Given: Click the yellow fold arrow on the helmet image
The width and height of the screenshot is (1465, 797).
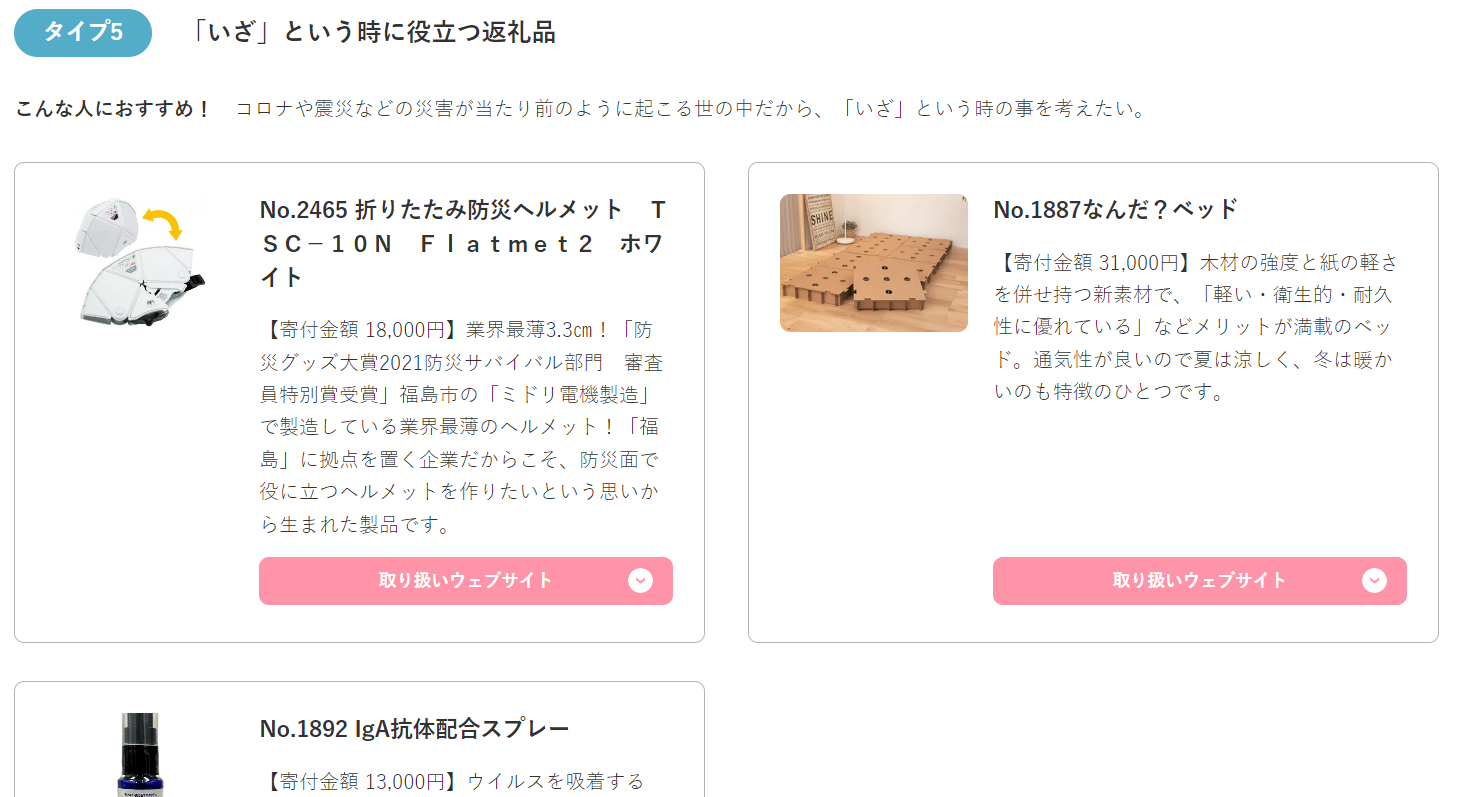Looking at the screenshot, I should (162, 222).
